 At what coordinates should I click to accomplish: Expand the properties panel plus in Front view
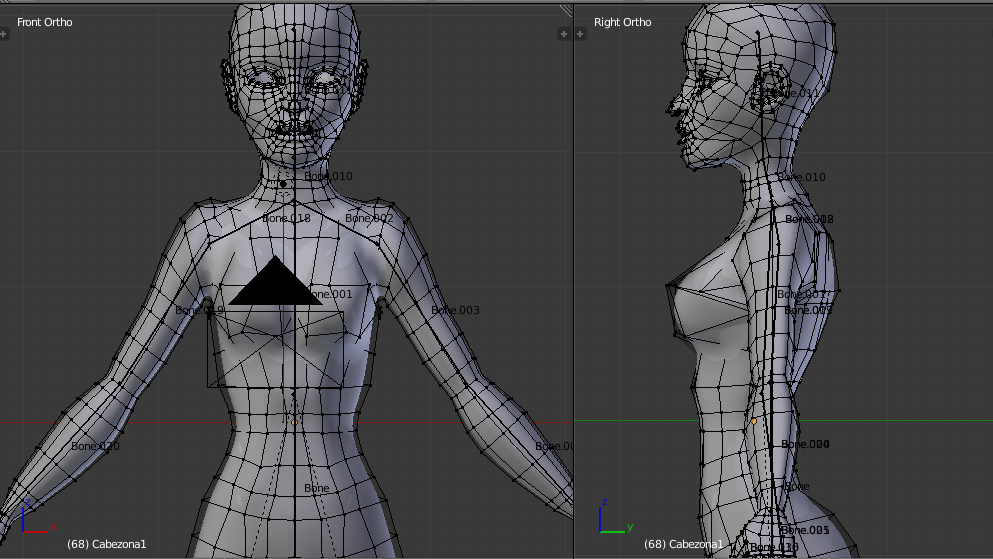pyautogui.click(x=564, y=34)
